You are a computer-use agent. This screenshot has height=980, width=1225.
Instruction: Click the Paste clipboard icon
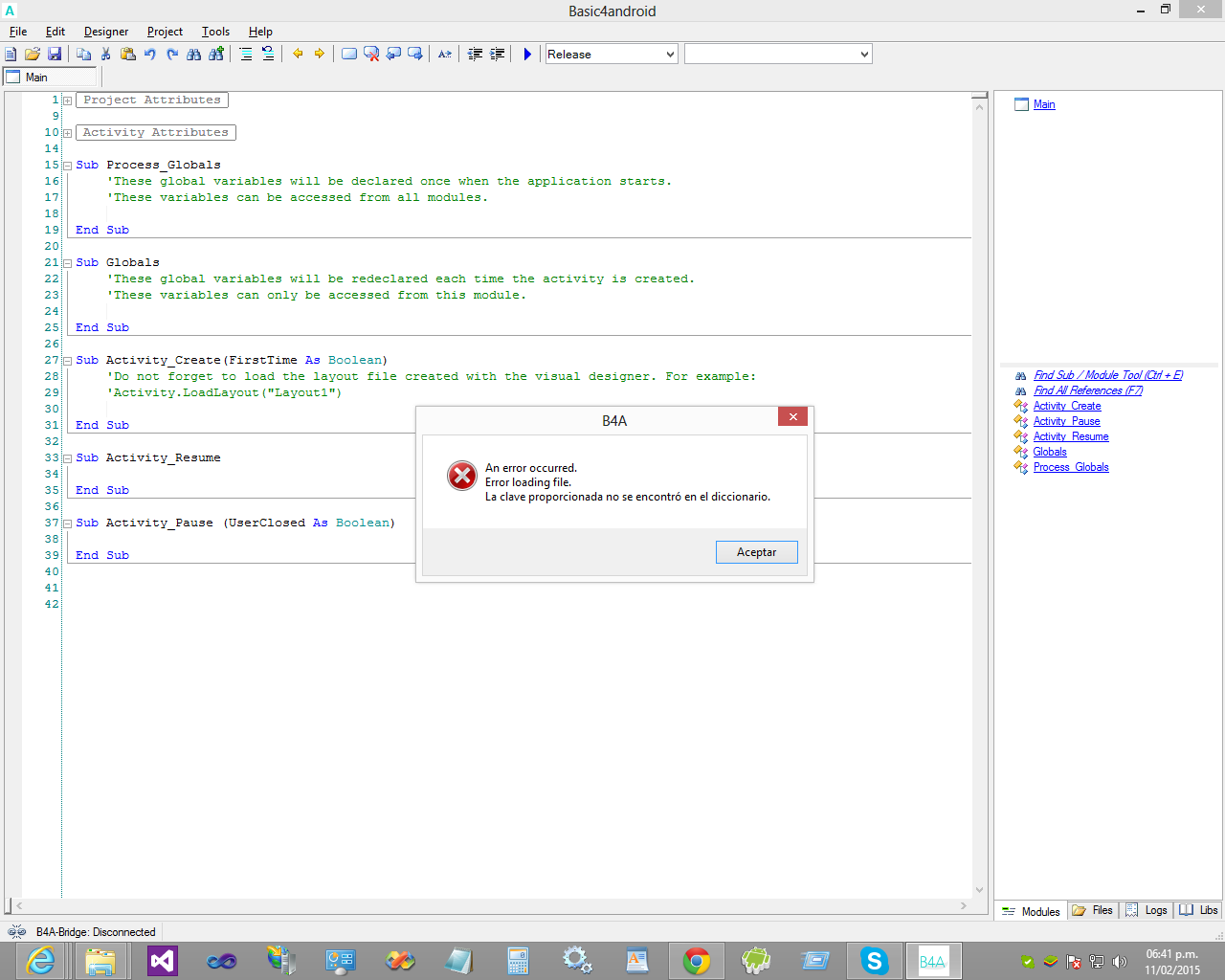(x=127, y=55)
